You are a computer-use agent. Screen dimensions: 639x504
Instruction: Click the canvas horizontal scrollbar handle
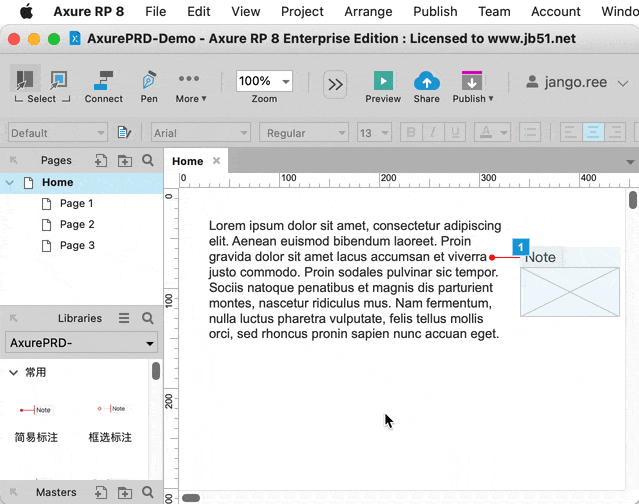[191, 498]
